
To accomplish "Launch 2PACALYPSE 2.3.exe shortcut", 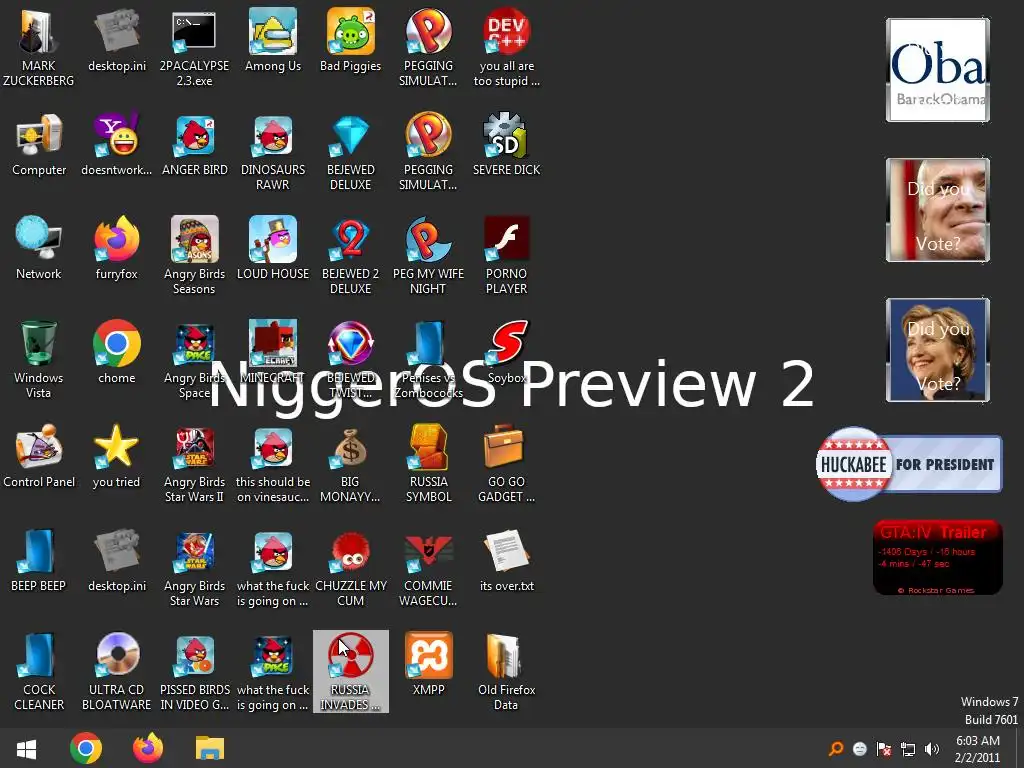I will coord(194,47).
